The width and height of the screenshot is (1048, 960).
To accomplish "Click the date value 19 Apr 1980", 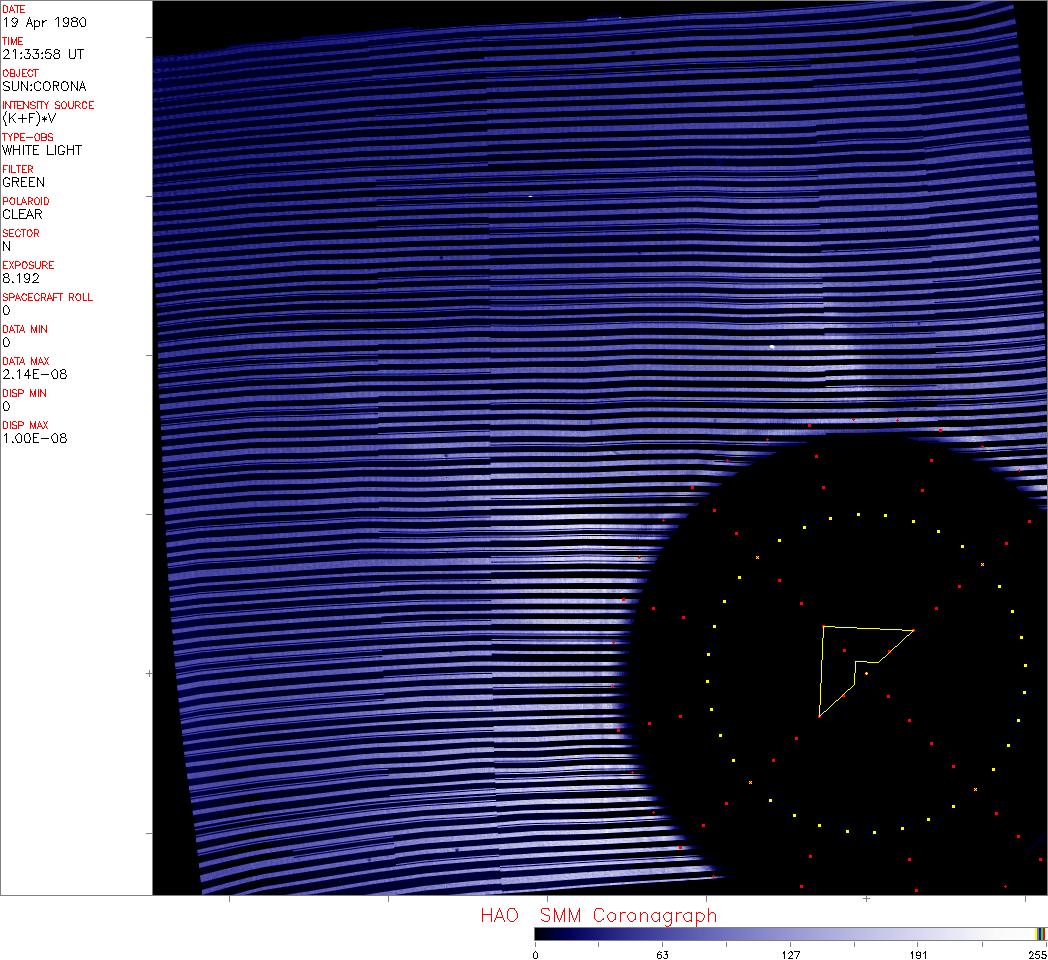I will click(37, 22).
